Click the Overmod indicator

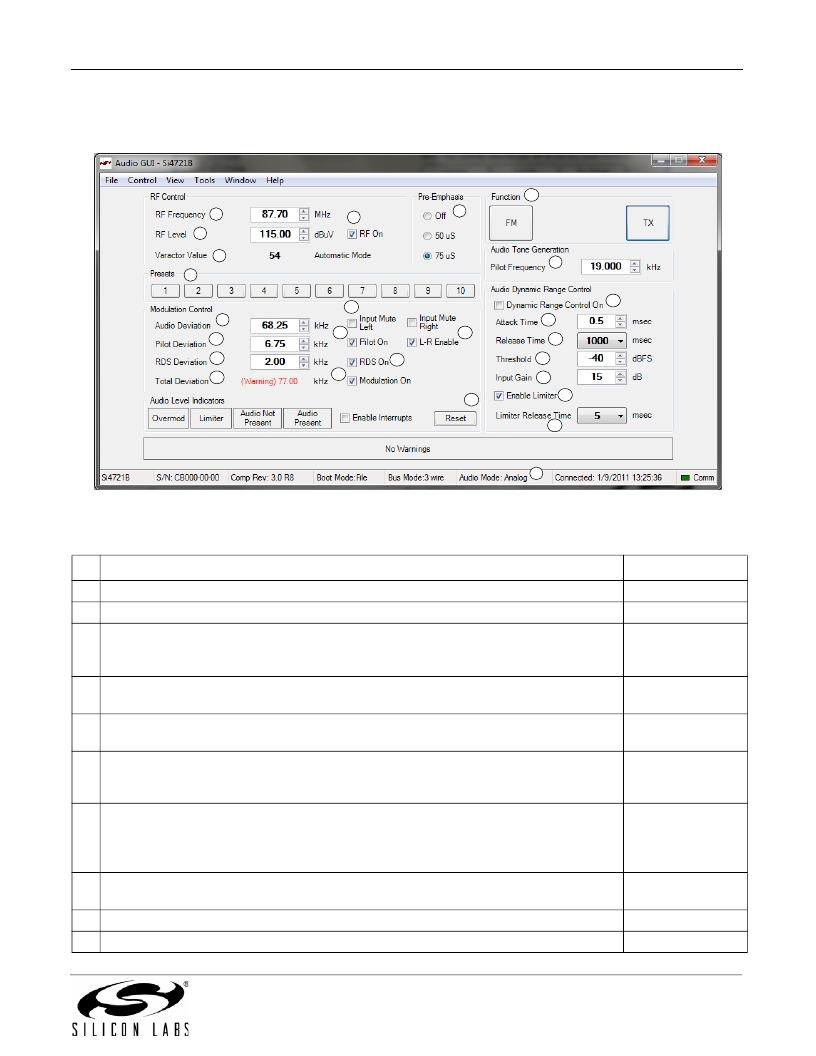tap(168, 418)
